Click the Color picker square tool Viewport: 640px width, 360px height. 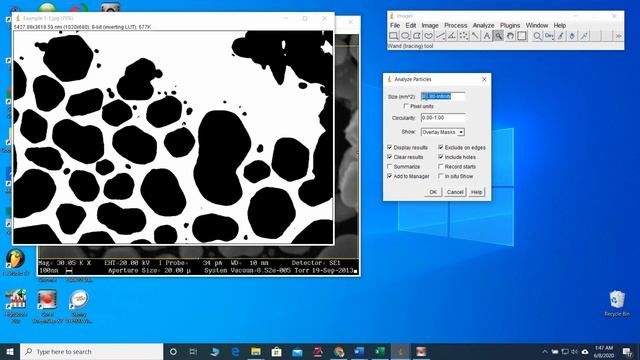(522, 36)
